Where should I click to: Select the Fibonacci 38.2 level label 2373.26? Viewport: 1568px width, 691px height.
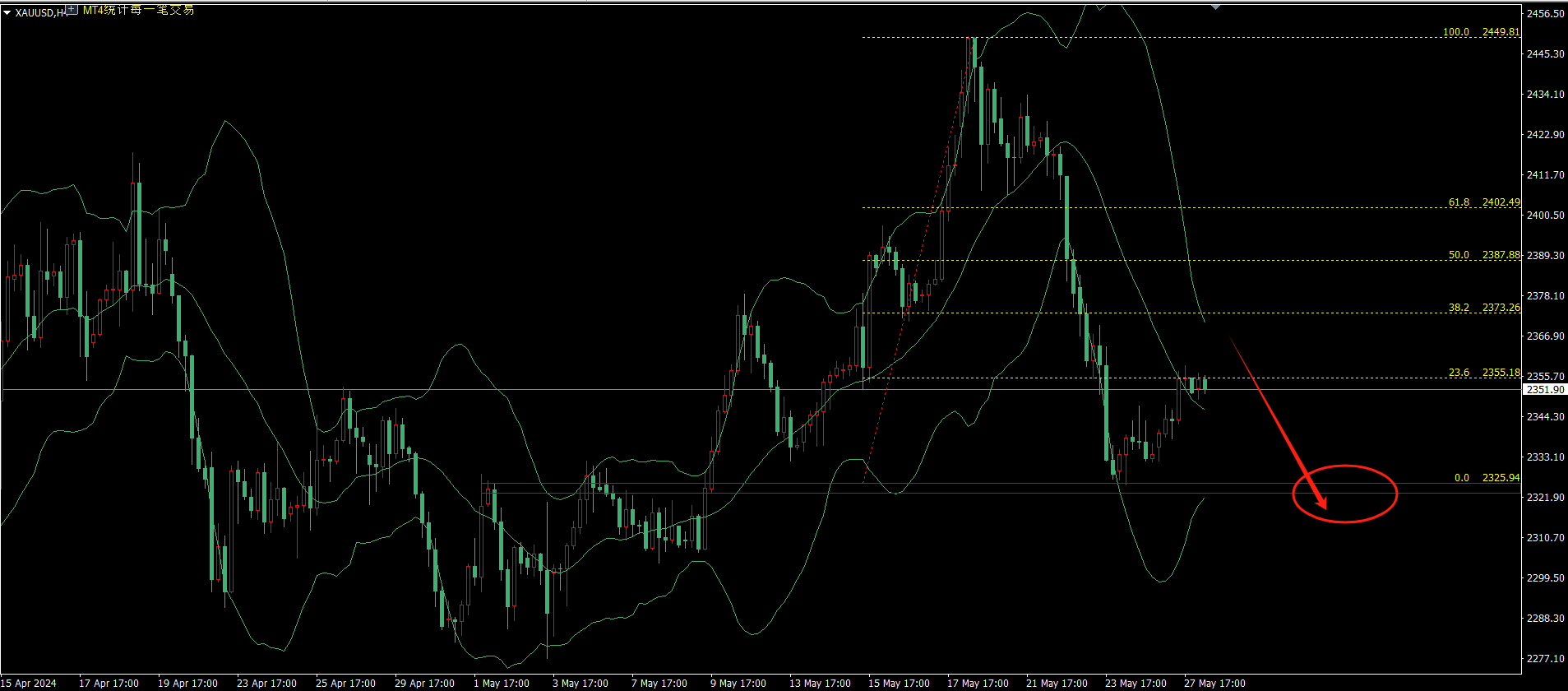tap(1484, 308)
